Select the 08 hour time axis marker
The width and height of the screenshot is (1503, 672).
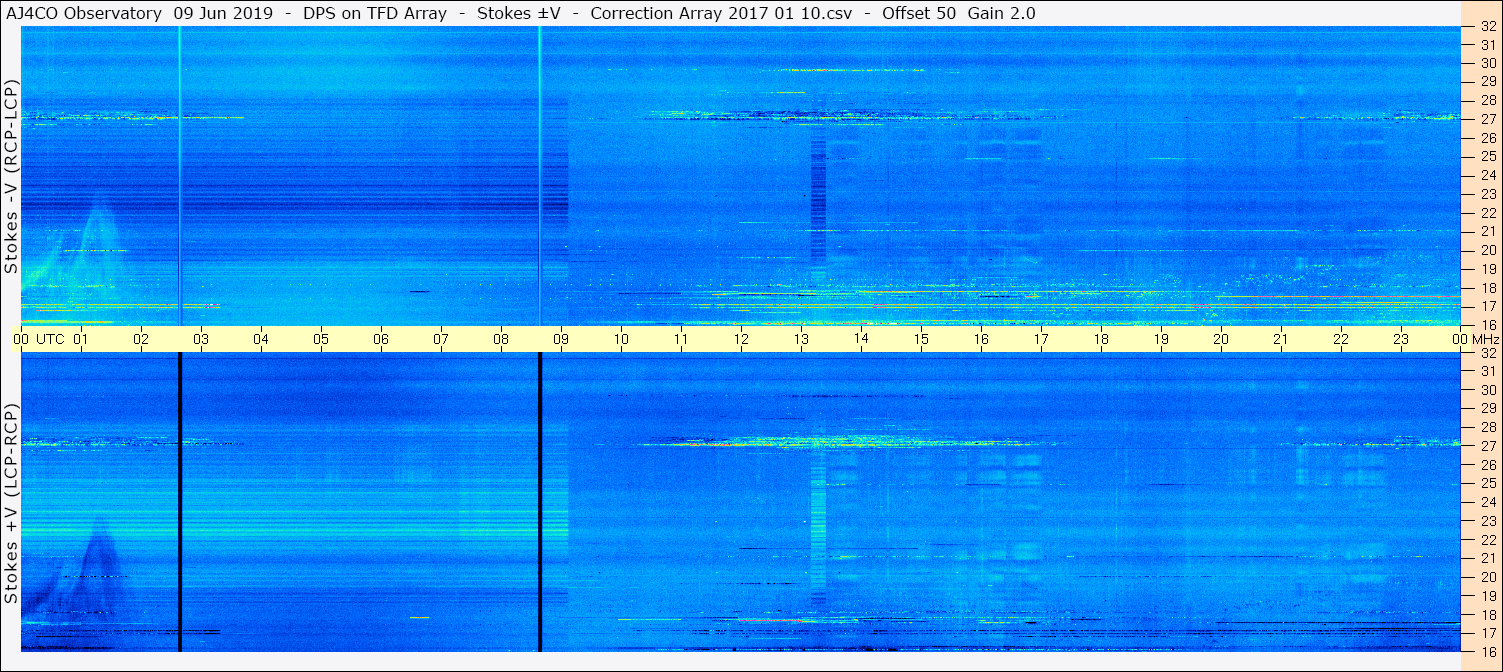pos(501,339)
